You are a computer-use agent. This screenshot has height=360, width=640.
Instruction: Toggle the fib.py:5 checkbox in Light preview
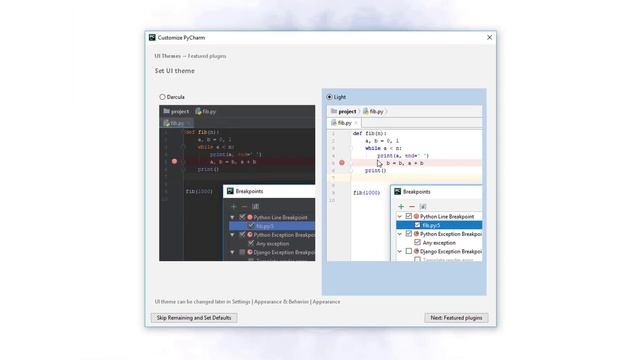click(x=417, y=225)
